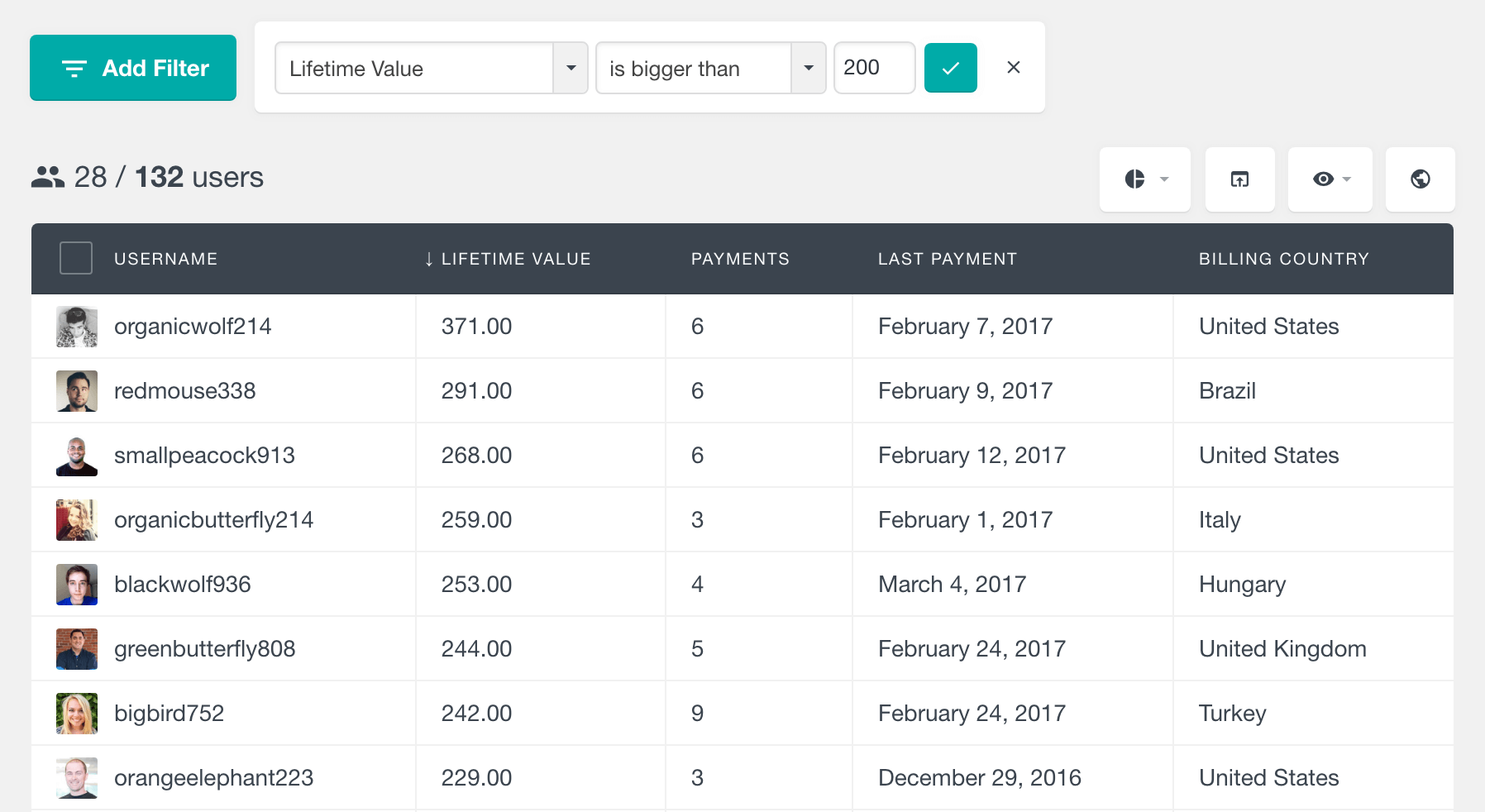Click the lifetime value 229.00
The width and height of the screenshot is (1485, 812).
pos(477,778)
